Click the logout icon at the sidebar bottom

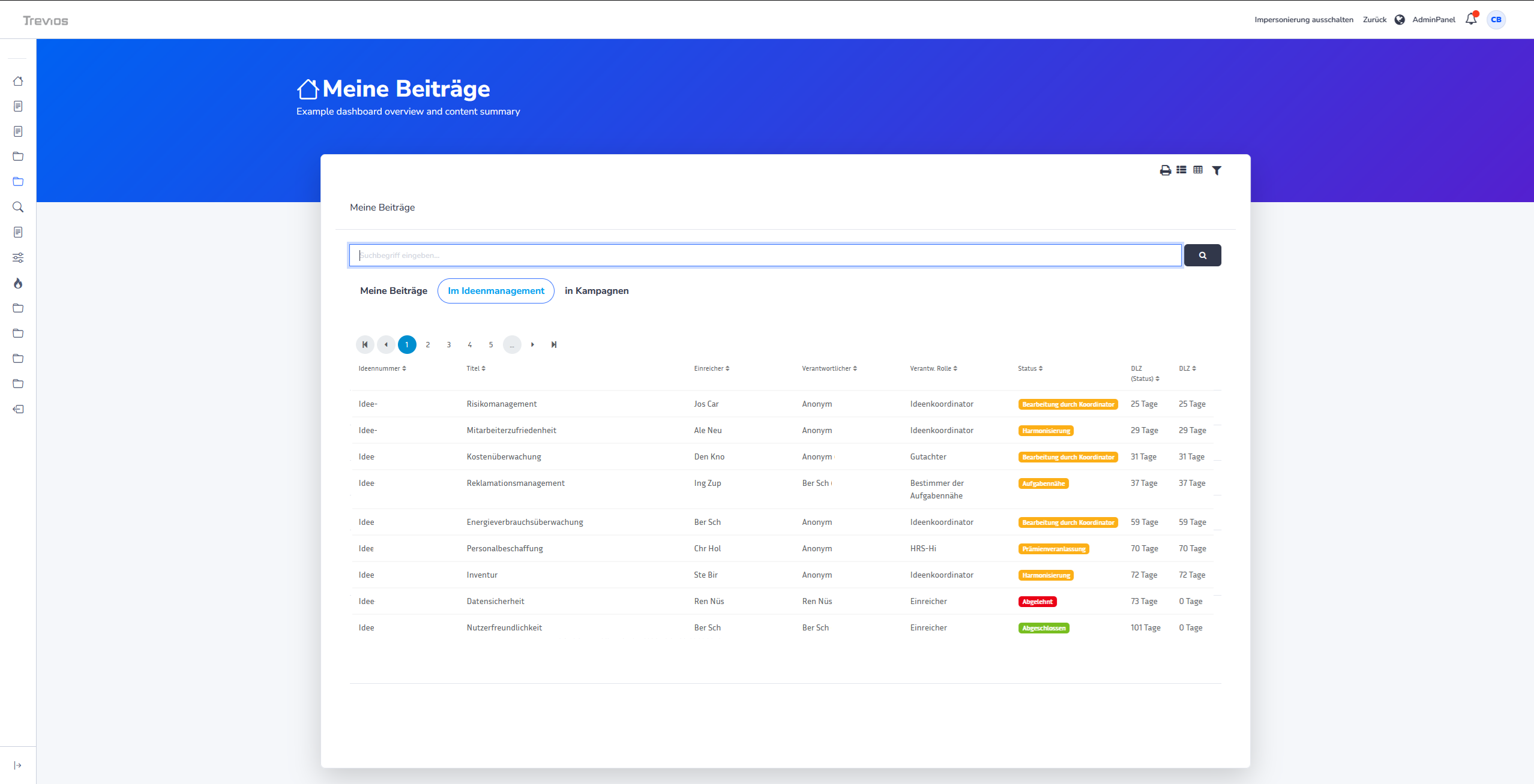tap(18, 408)
